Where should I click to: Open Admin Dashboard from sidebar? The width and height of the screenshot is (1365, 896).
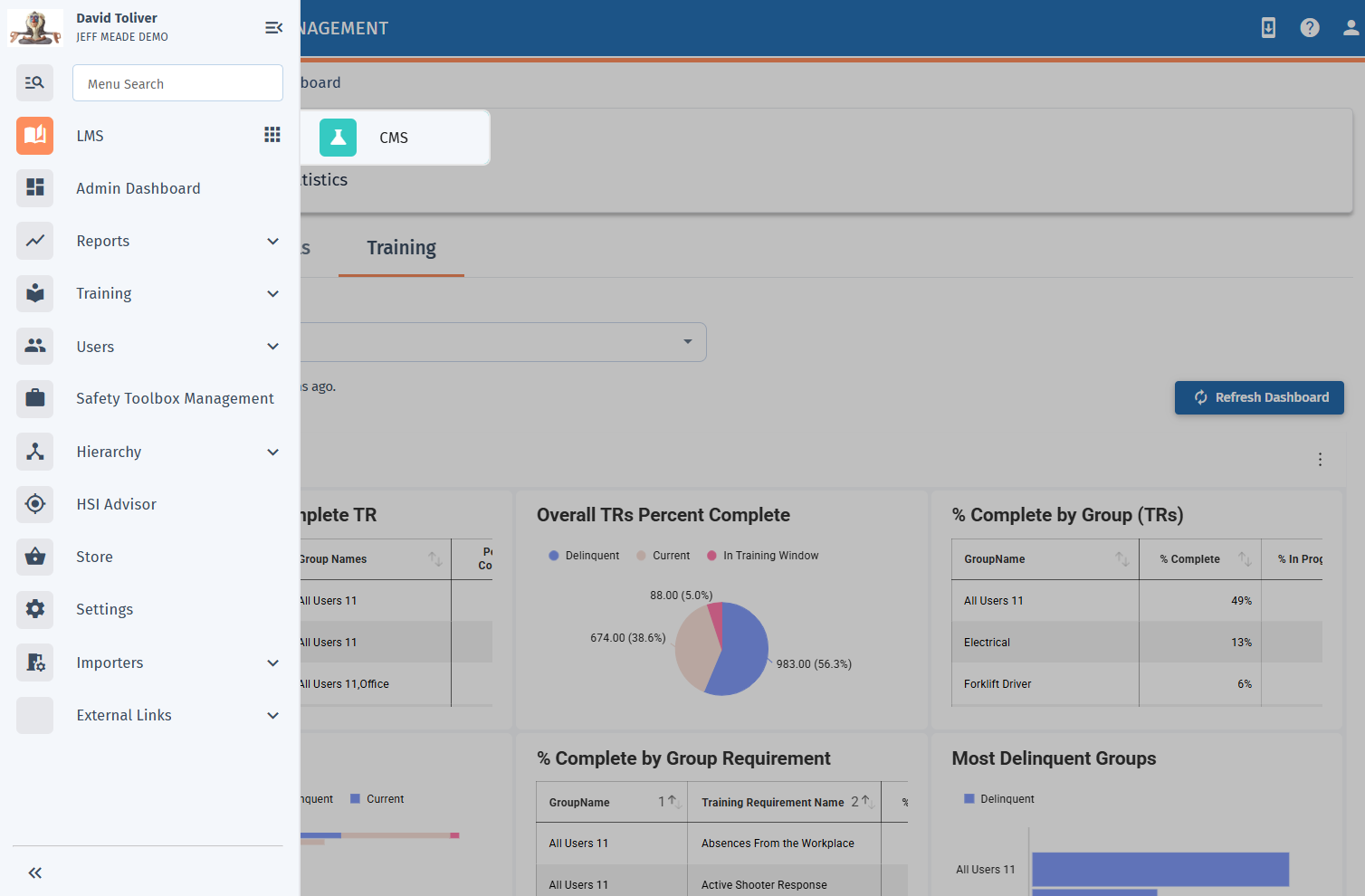coord(138,188)
